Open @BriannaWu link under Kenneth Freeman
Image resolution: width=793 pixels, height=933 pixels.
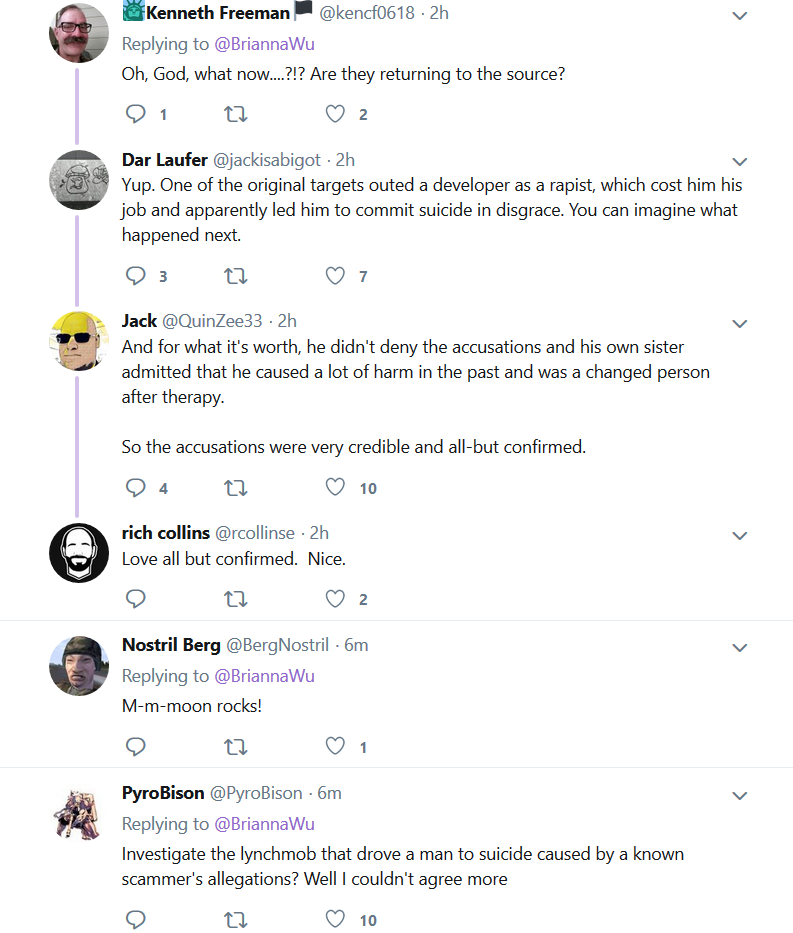(x=264, y=44)
